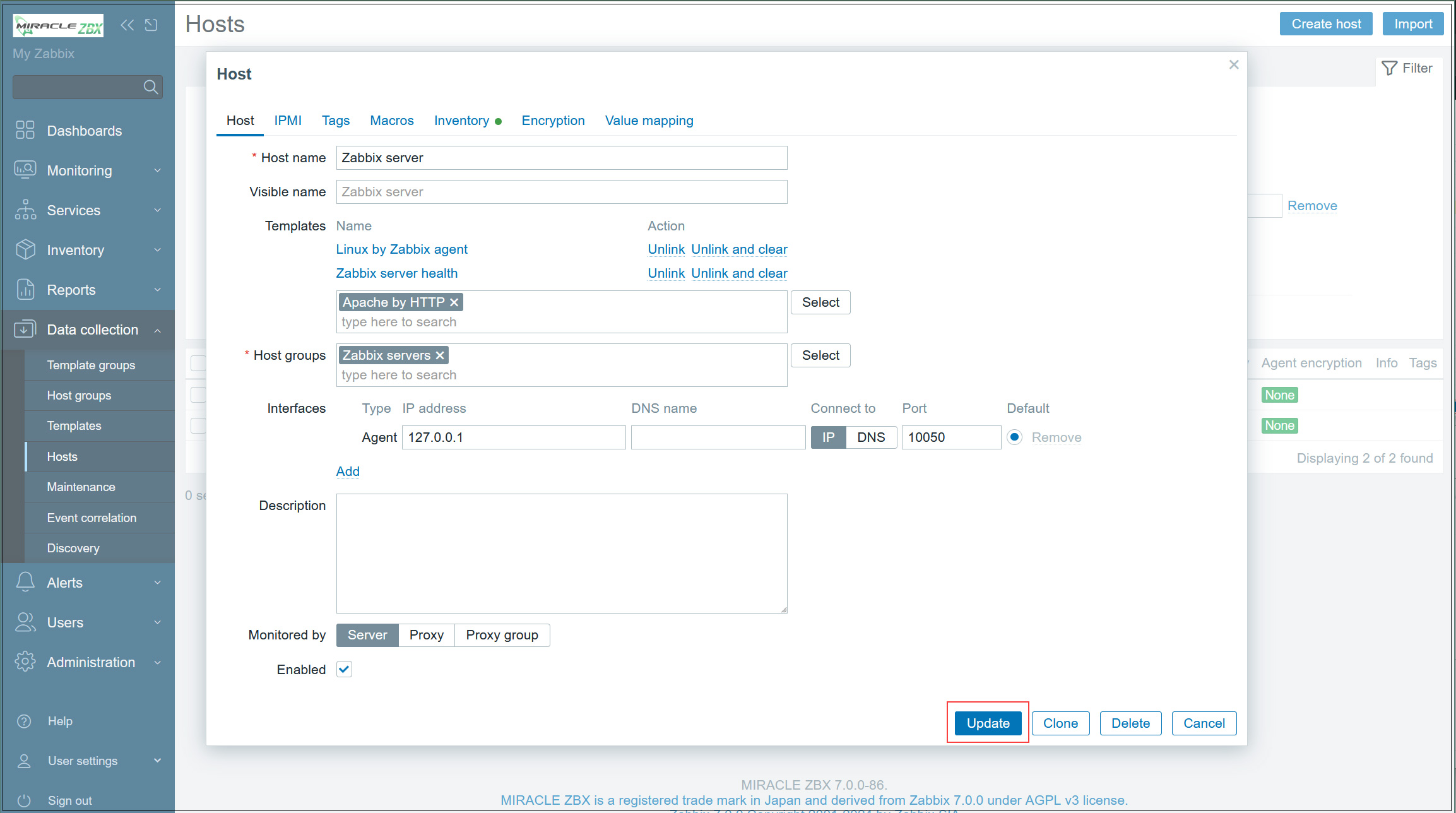Expand the Alerts menu chevron
1456x813 pixels.
(x=157, y=583)
